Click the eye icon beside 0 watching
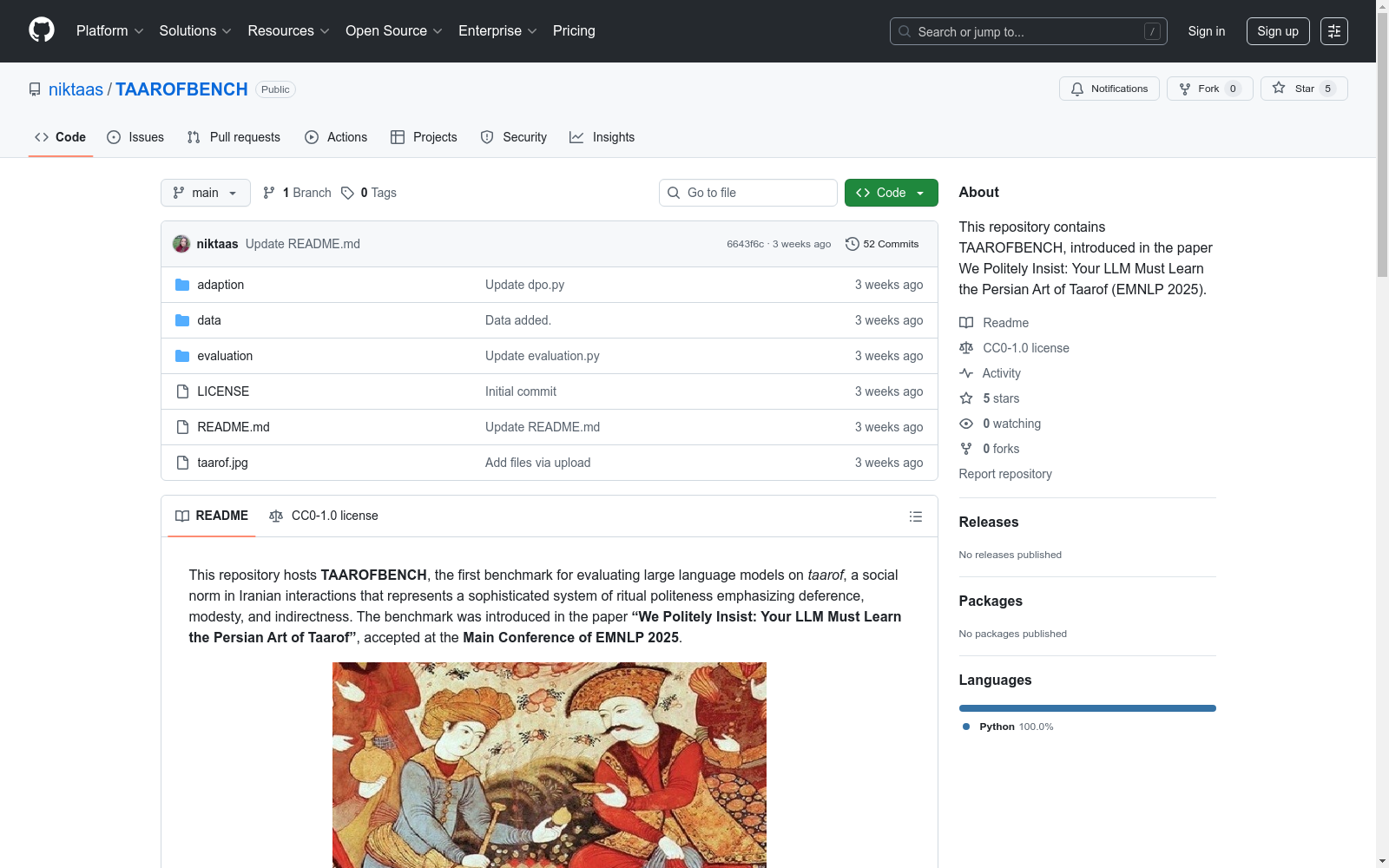1389x868 pixels. pyautogui.click(x=966, y=424)
